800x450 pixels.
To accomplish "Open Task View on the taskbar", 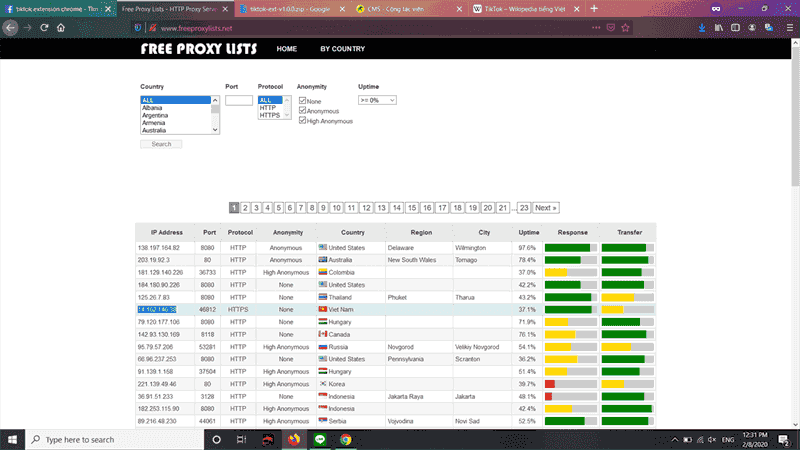I will click(x=241, y=439).
